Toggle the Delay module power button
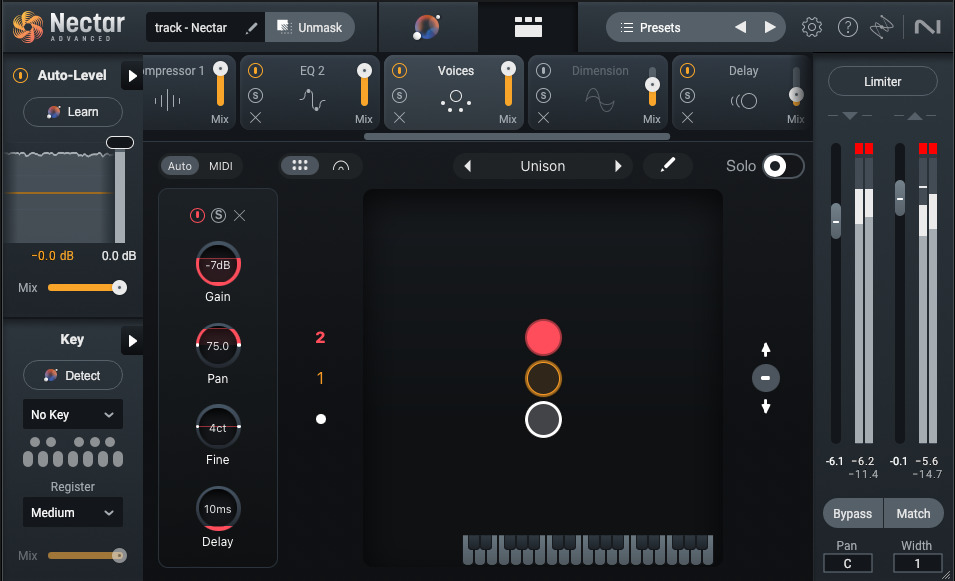 tap(687, 71)
